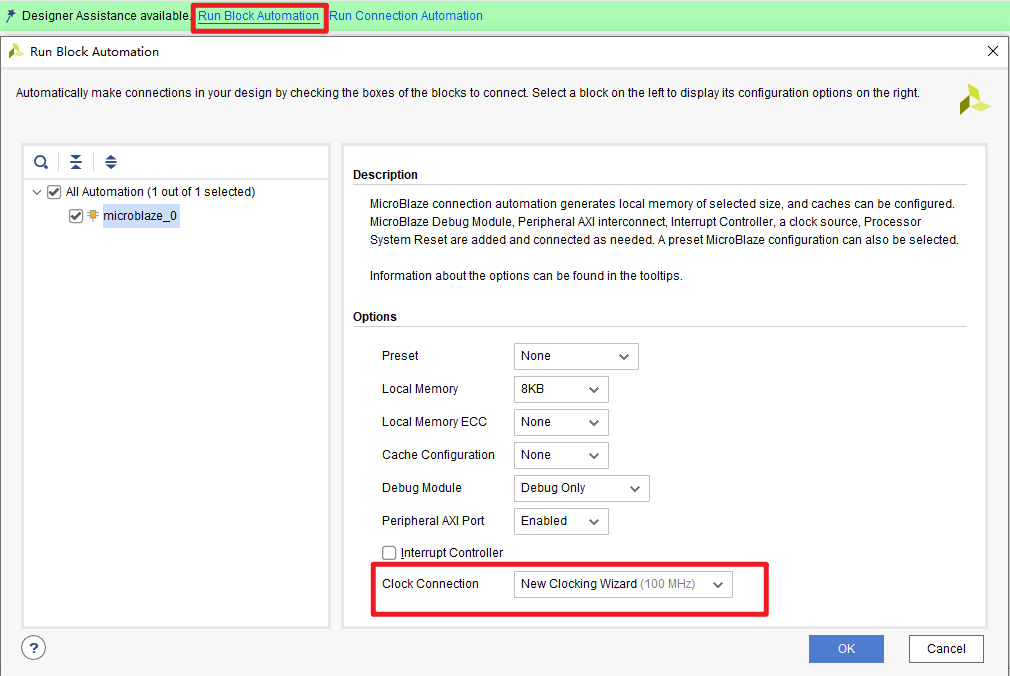This screenshot has height=676, width=1010.
Task: Close the Run Block Automation dialog
Action: 993,51
